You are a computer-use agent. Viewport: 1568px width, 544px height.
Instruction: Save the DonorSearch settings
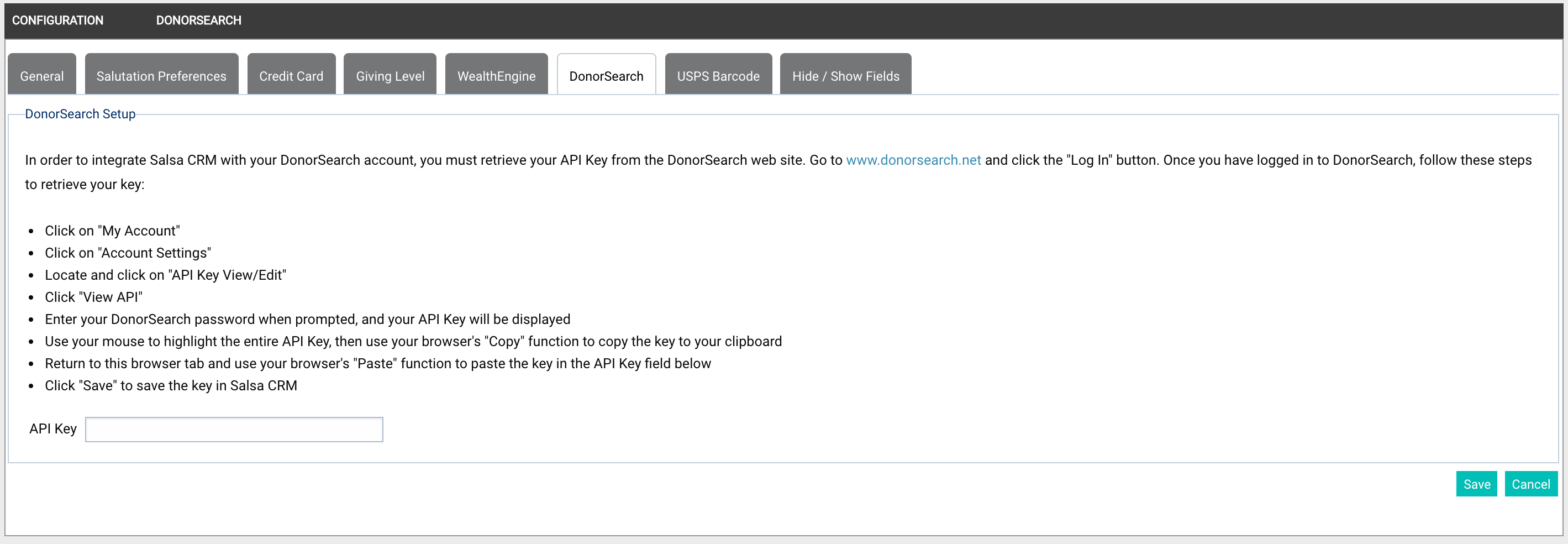click(1476, 484)
